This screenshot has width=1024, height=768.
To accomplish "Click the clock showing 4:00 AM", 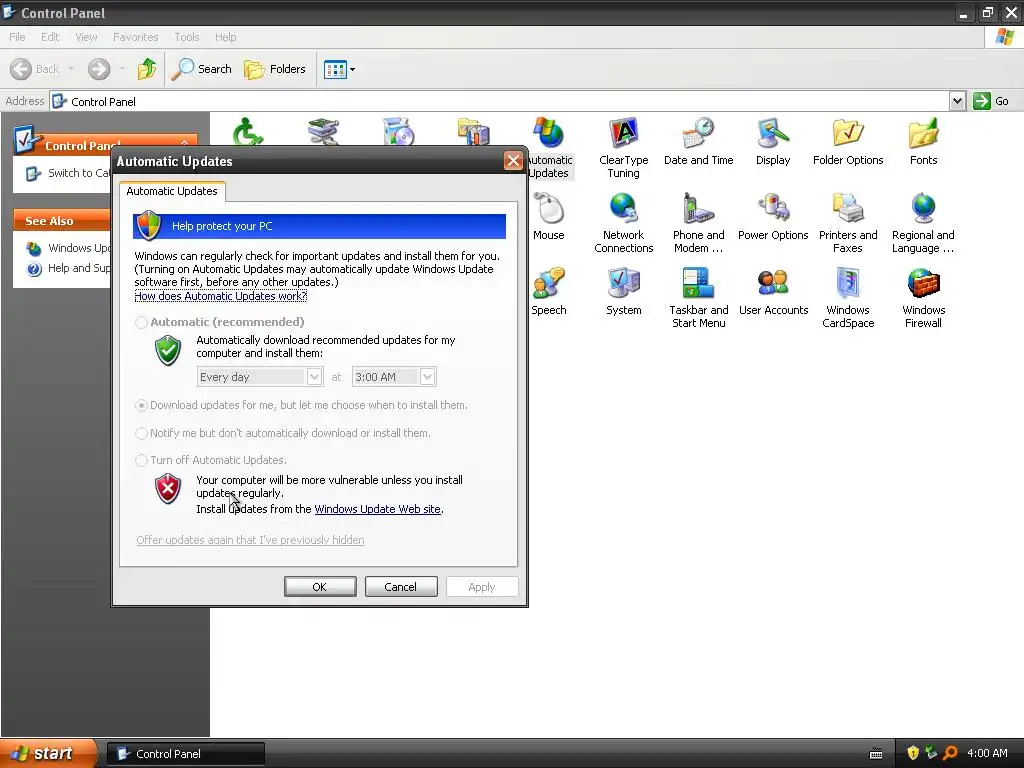I will [x=987, y=753].
